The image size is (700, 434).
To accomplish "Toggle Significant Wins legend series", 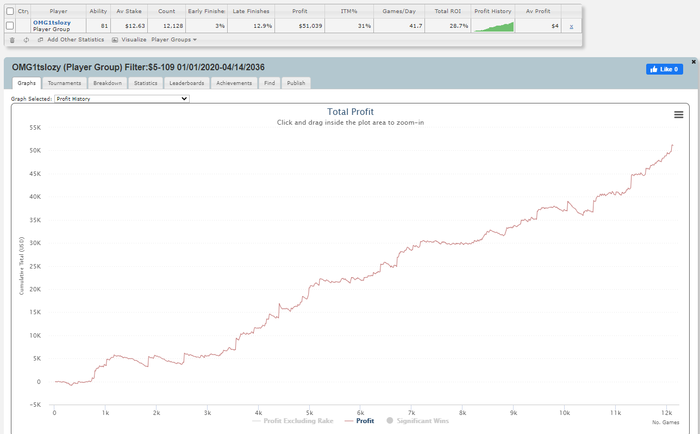I will pyautogui.click(x=417, y=421).
